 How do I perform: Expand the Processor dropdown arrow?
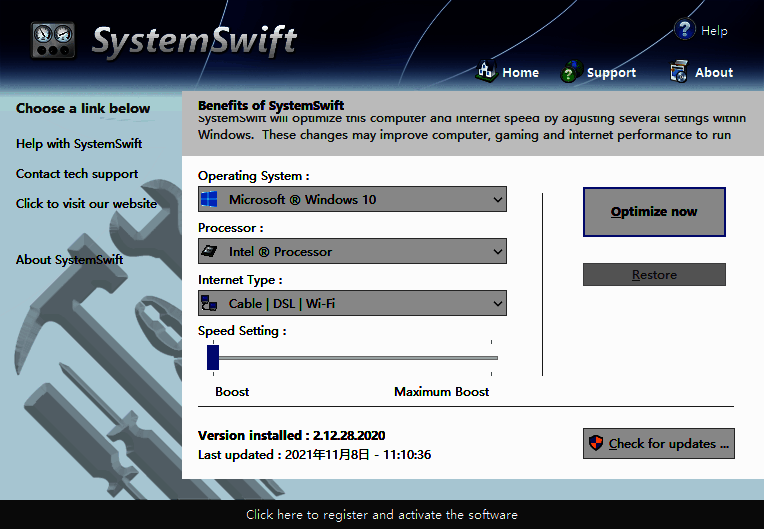point(497,251)
